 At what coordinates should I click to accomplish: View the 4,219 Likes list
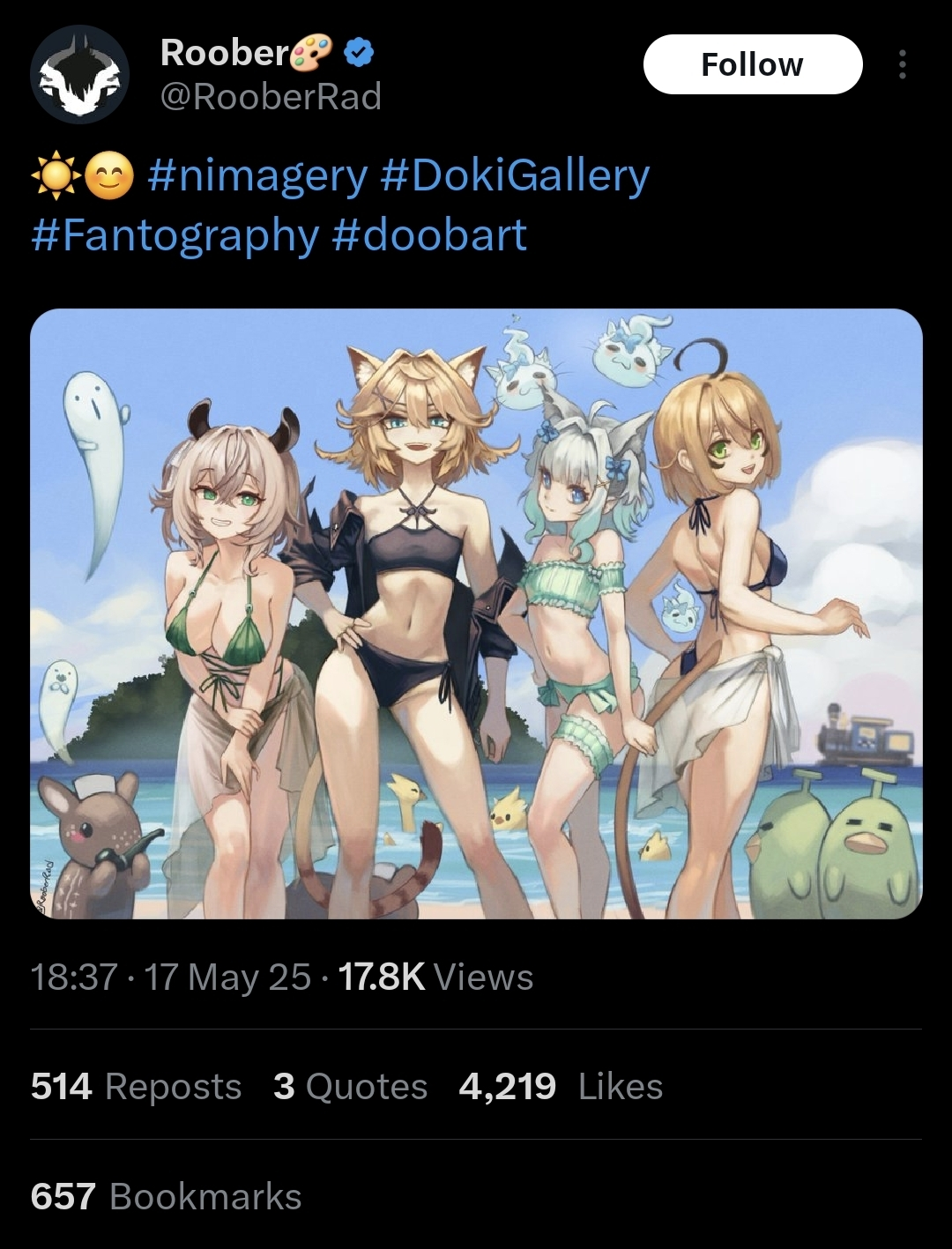coord(561,1086)
